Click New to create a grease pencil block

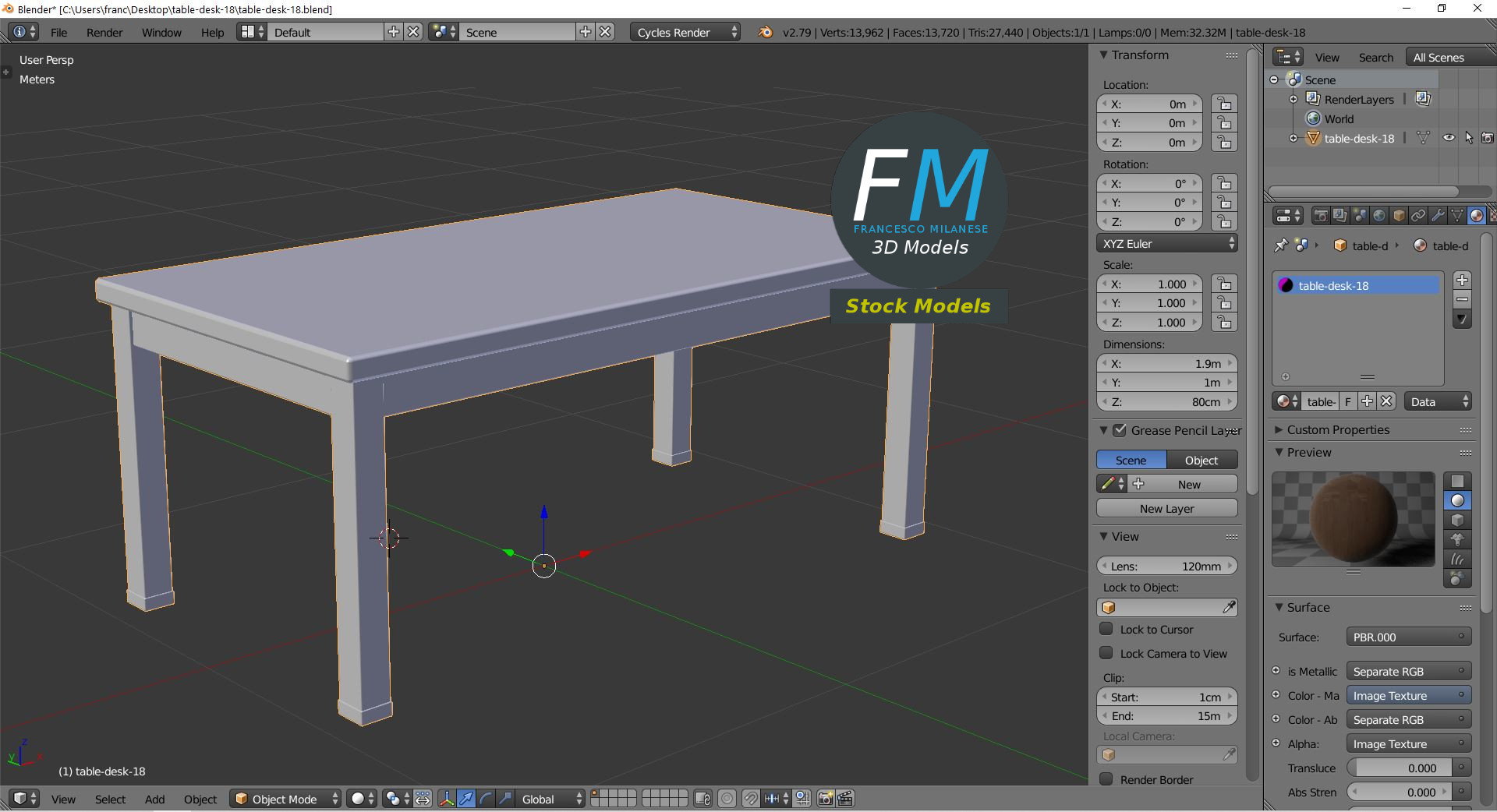click(1187, 483)
